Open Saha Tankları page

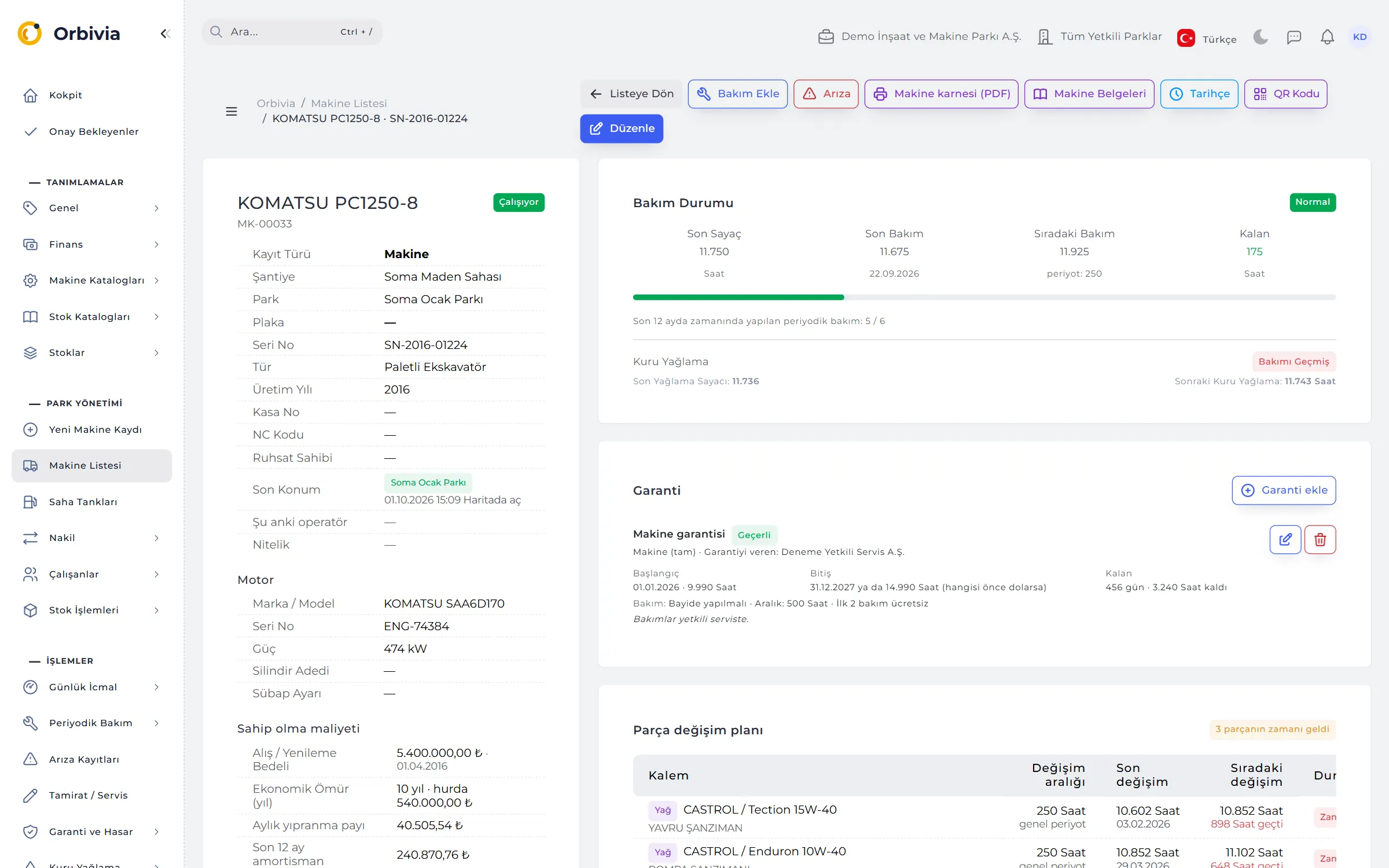click(x=91, y=502)
